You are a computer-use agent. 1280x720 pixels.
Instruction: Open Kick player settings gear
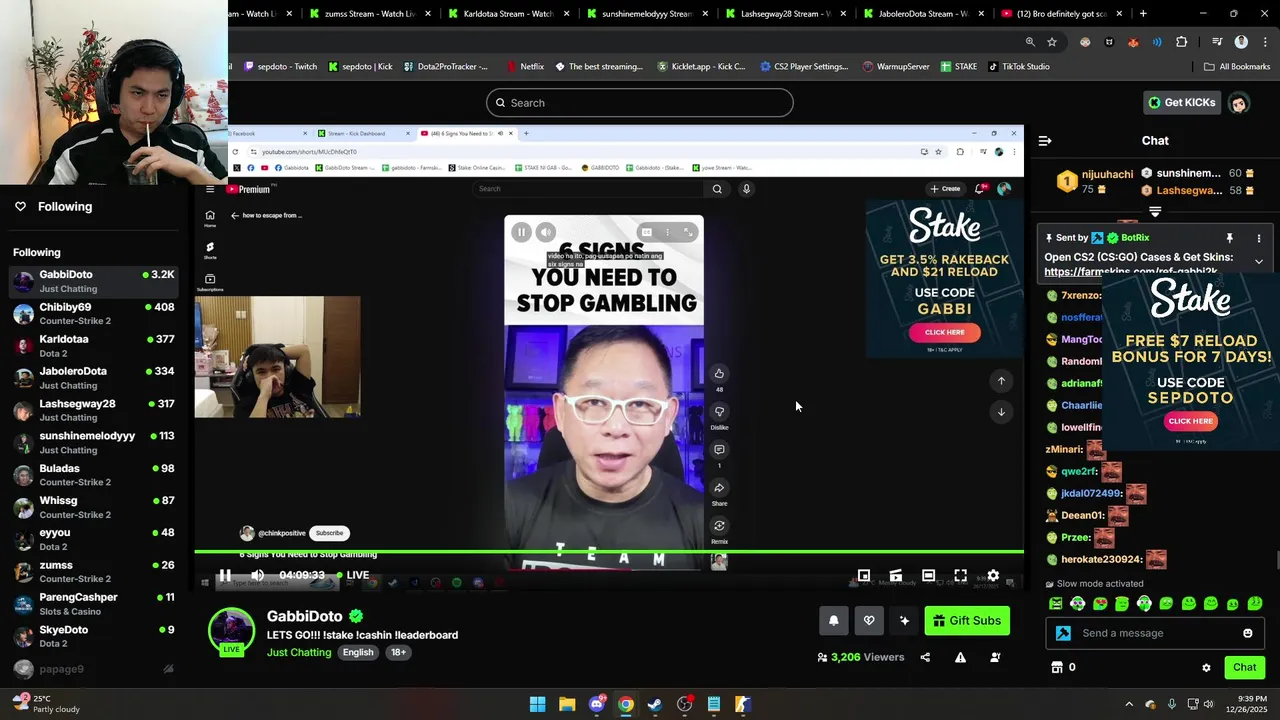(x=993, y=575)
